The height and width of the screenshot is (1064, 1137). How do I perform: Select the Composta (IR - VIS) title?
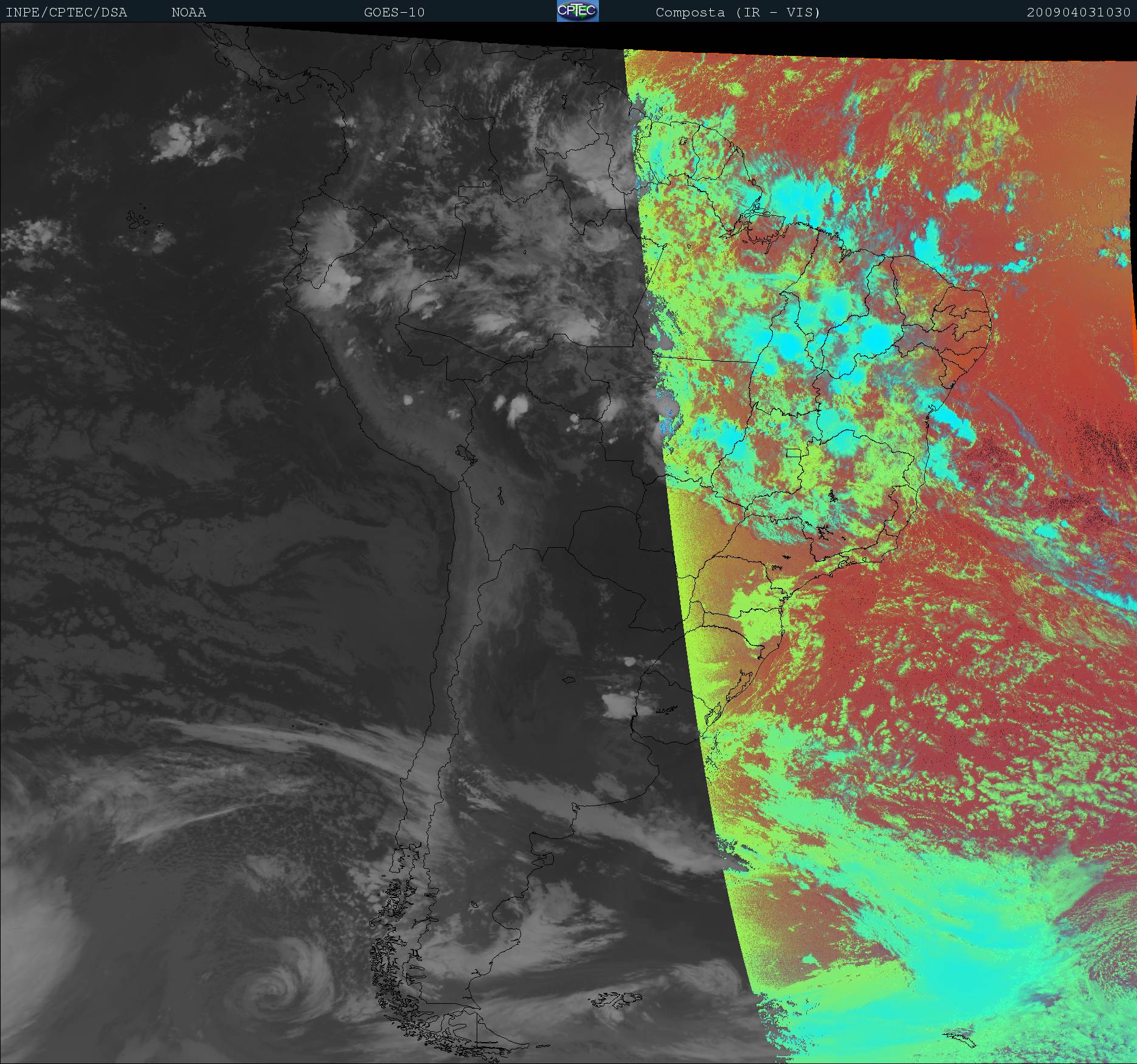pos(738,12)
